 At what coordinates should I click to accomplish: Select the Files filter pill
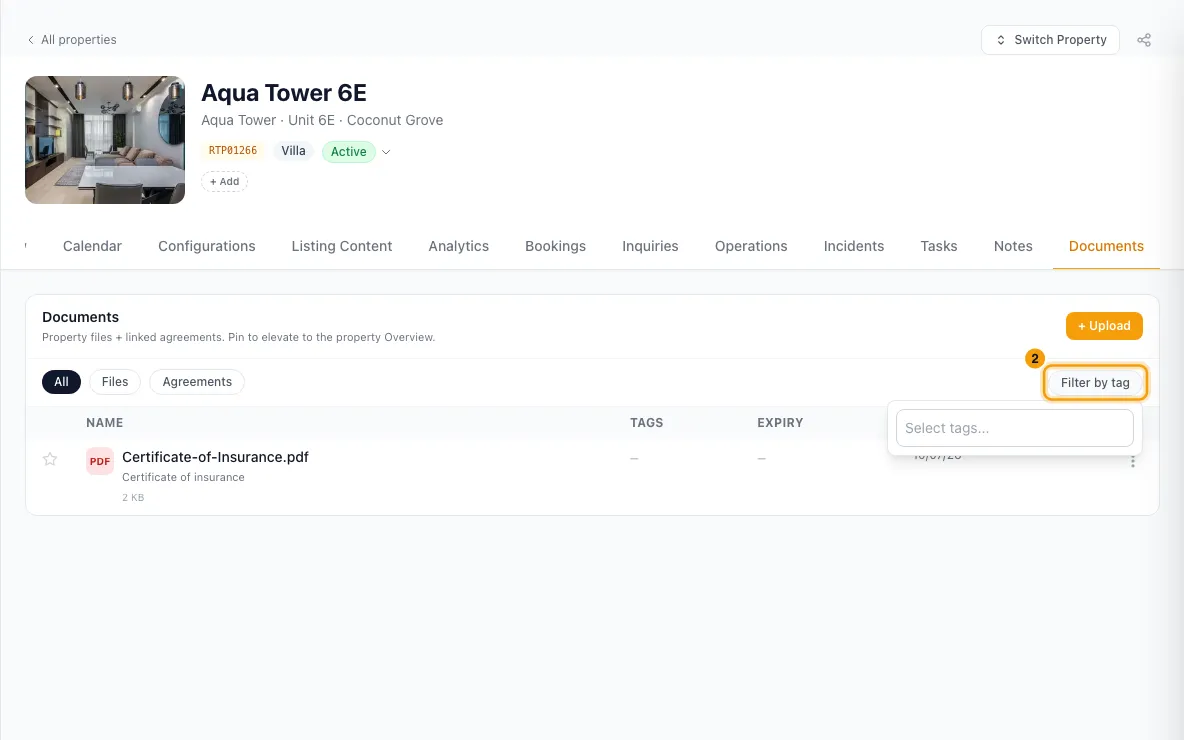pyautogui.click(x=115, y=382)
